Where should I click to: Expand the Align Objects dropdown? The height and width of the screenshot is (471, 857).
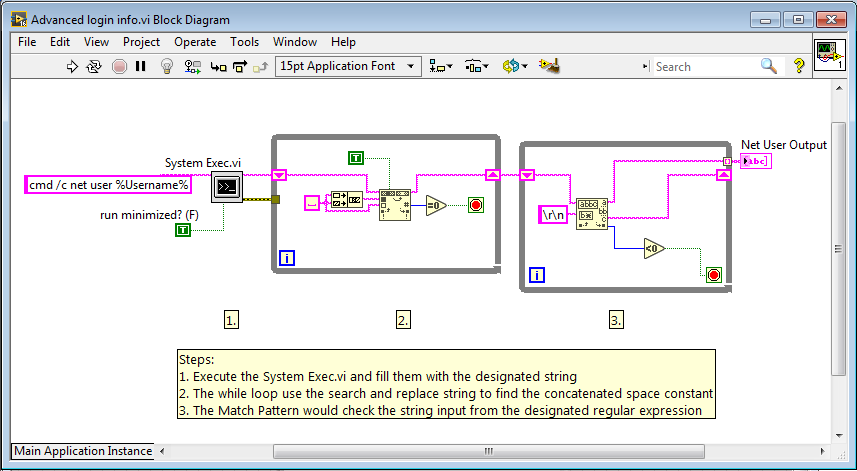point(440,67)
